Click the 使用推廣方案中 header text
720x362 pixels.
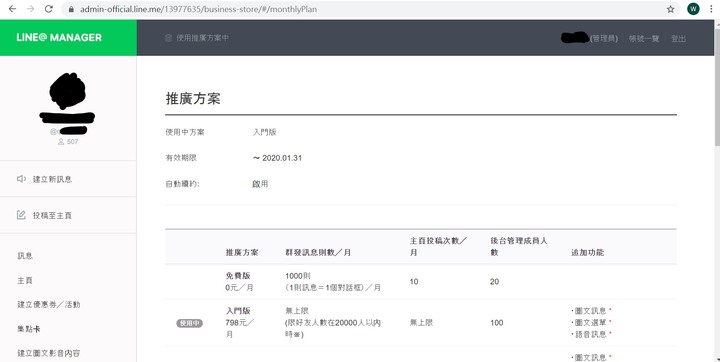[x=202, y=38]
